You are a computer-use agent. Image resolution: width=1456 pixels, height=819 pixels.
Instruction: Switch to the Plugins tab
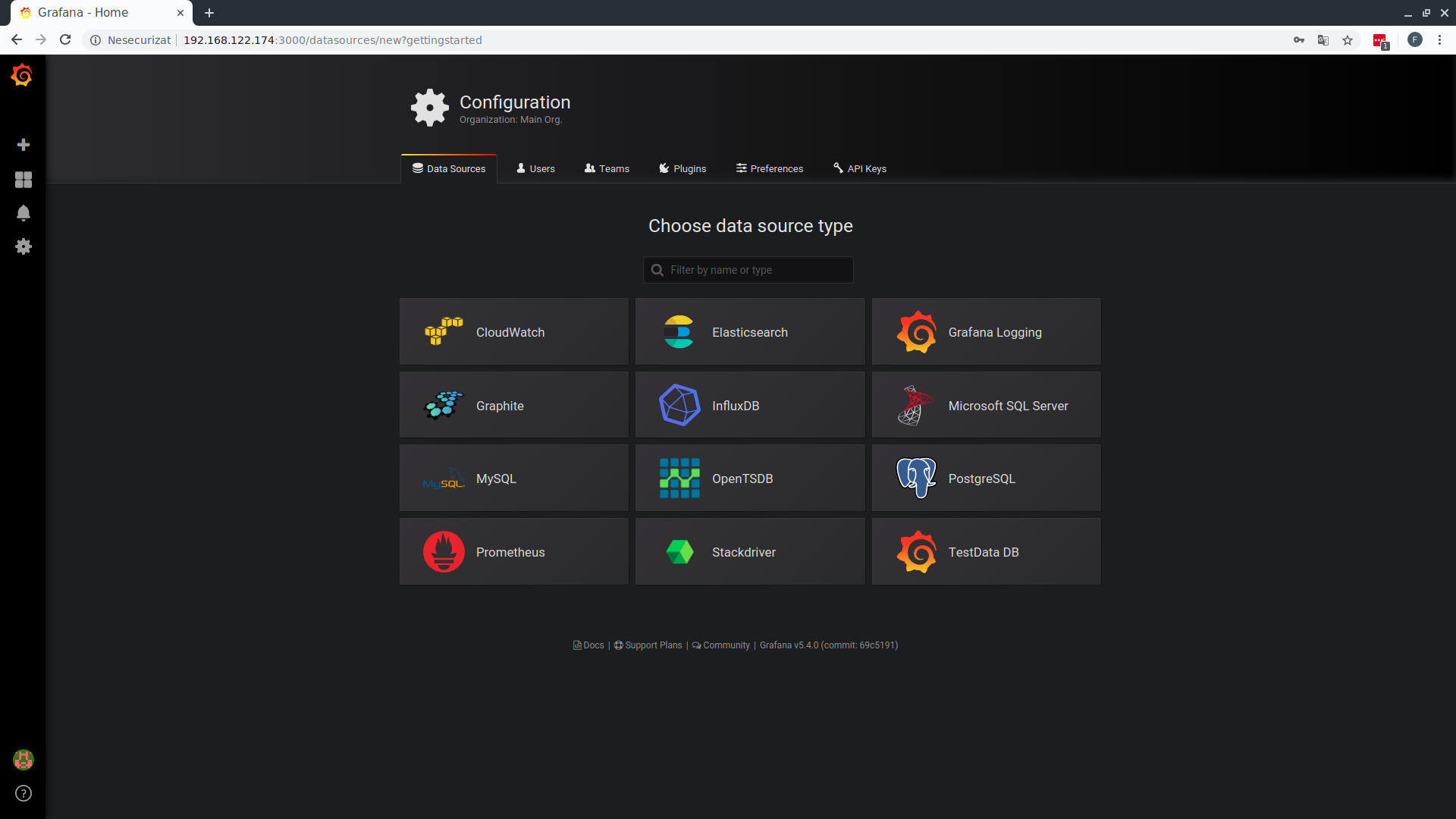coord(682,168)
